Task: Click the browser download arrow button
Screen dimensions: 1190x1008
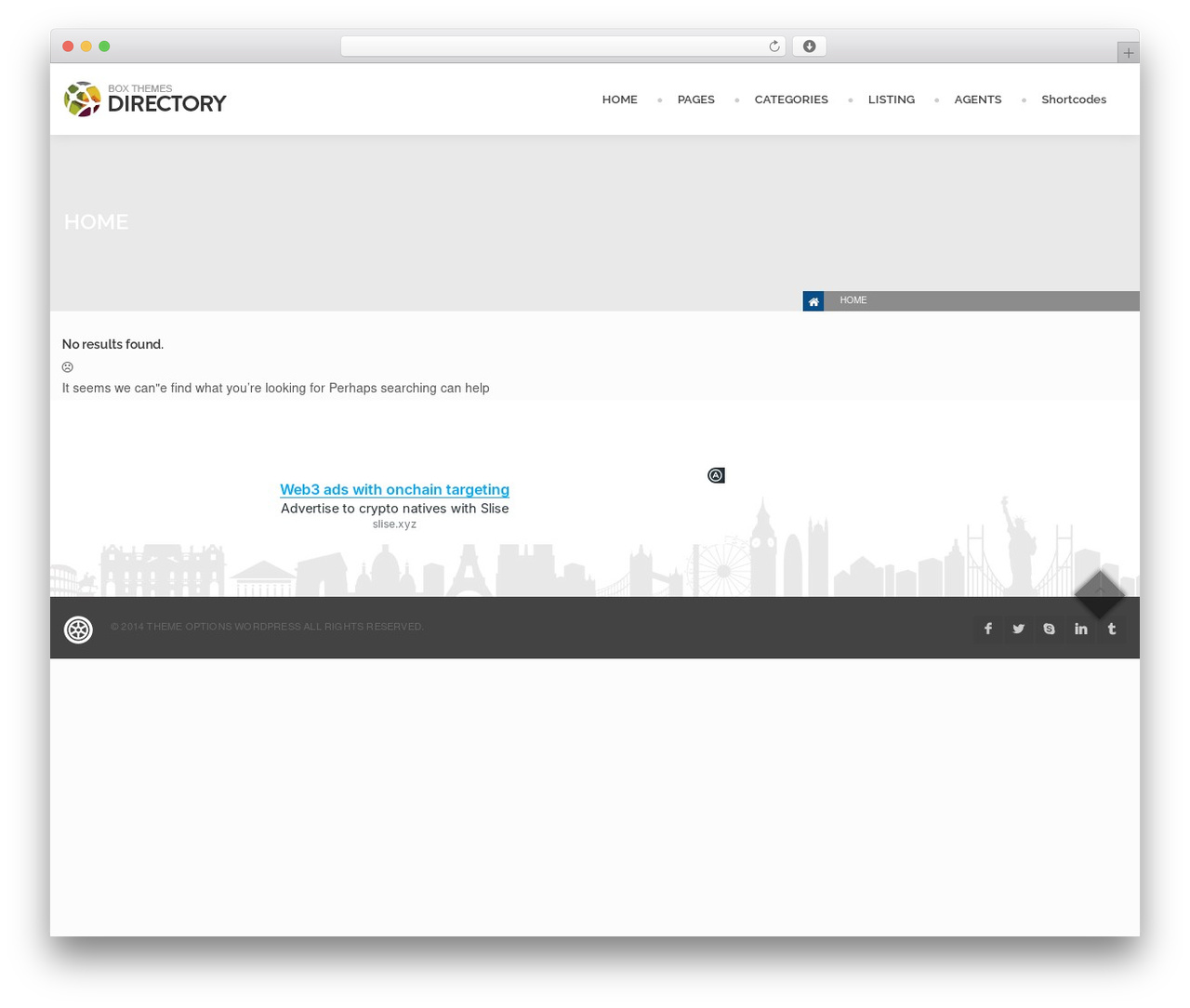Action: (809, 46)
